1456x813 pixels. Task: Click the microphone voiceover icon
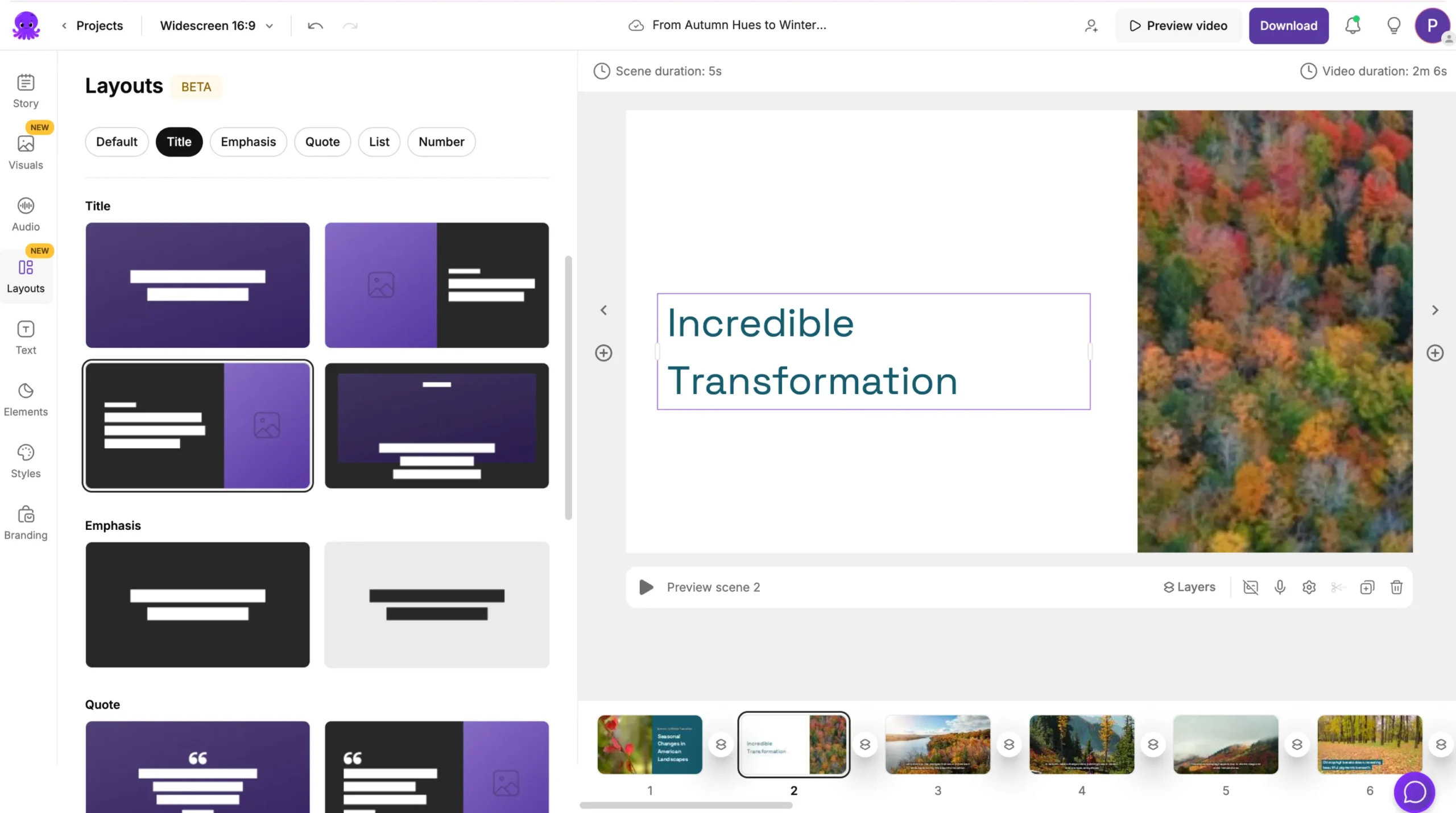tap(1280, 587)
